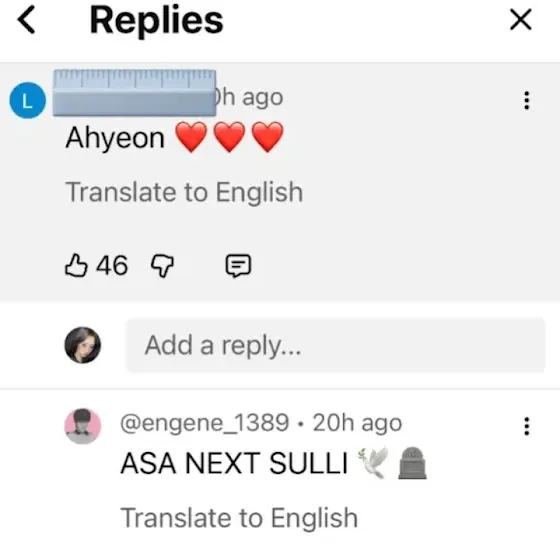
Task: Dislike the Ahyeon comment with thumbs down
Action: 162,265
